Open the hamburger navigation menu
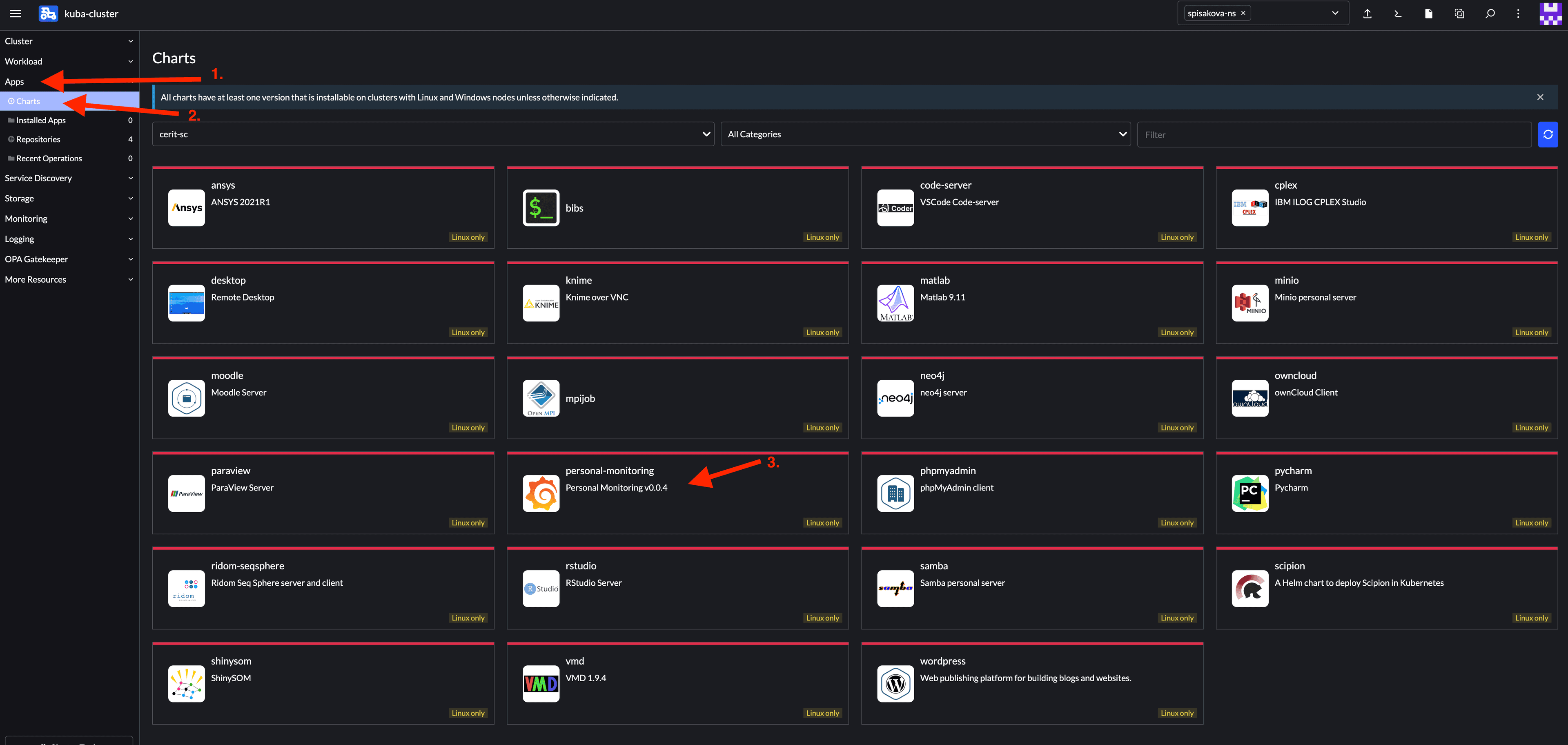The width and height of the screenshot is (1568, 745). (x=16, y=13)
